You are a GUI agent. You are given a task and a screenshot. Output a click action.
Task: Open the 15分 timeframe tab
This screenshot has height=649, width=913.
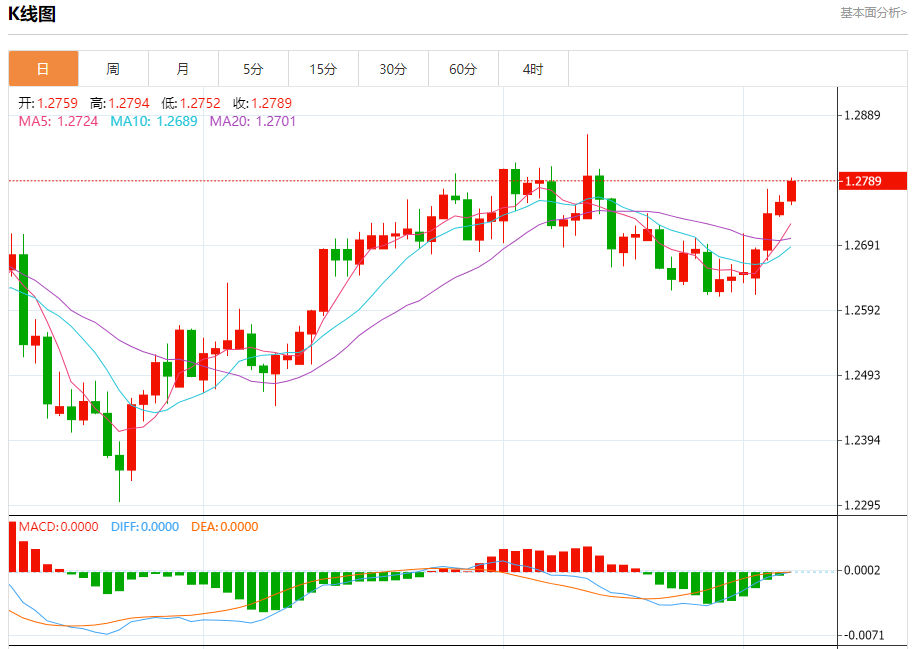[323, 69]
